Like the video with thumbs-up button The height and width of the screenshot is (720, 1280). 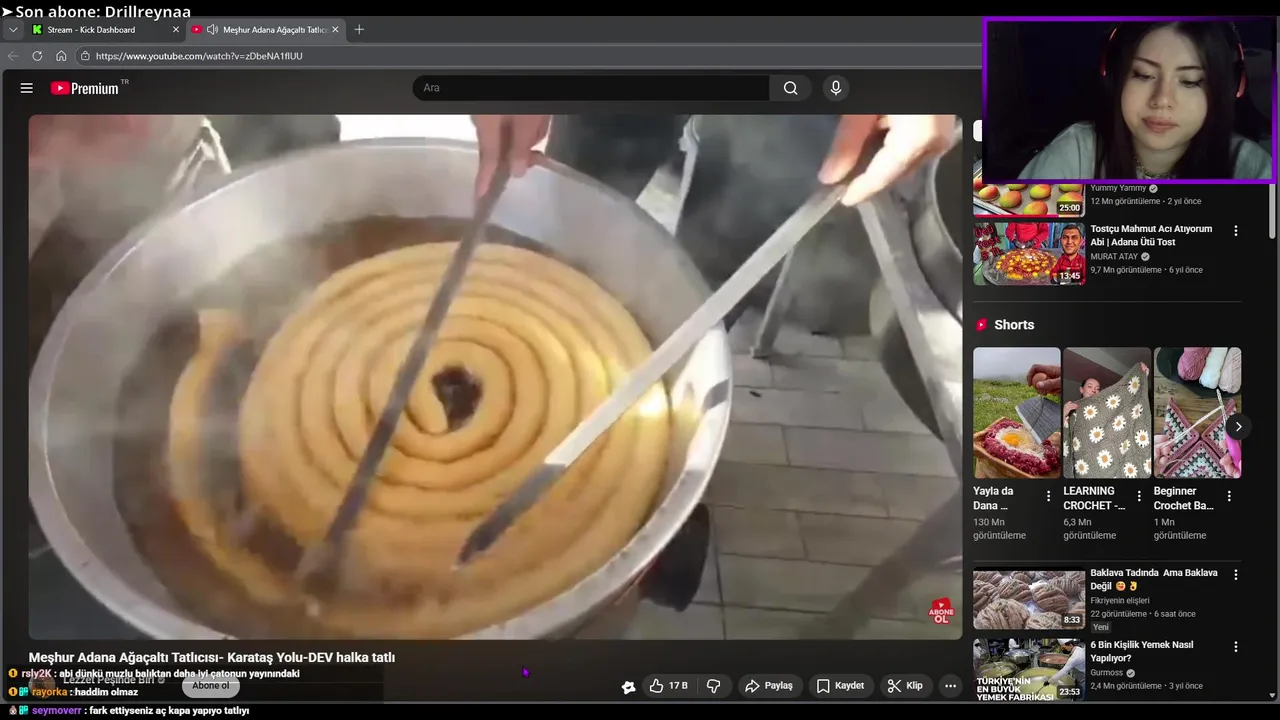[668, 686]
